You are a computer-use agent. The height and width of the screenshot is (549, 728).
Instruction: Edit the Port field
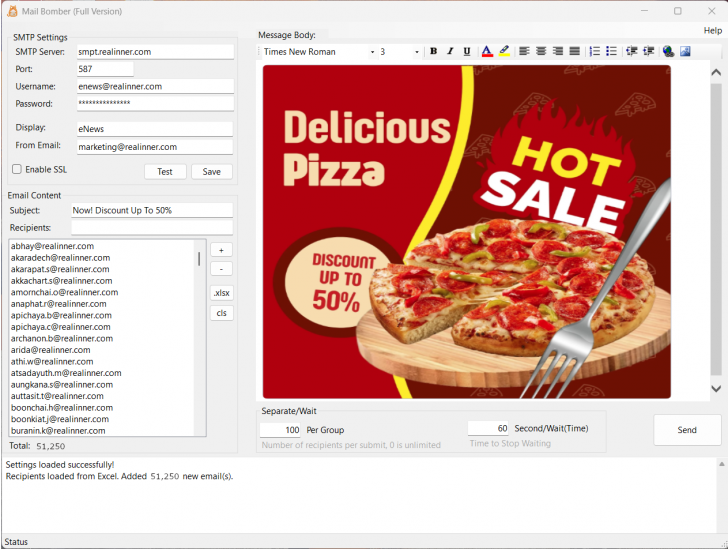pos(105,69)
